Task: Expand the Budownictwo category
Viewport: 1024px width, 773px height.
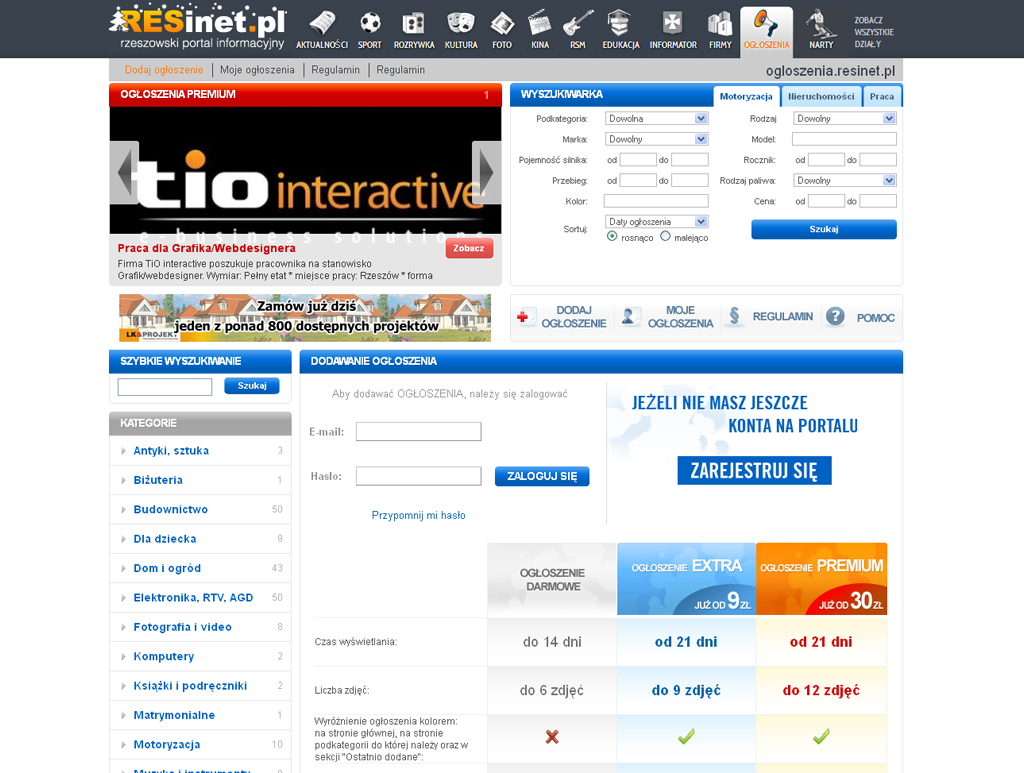Action: (123, 509)
